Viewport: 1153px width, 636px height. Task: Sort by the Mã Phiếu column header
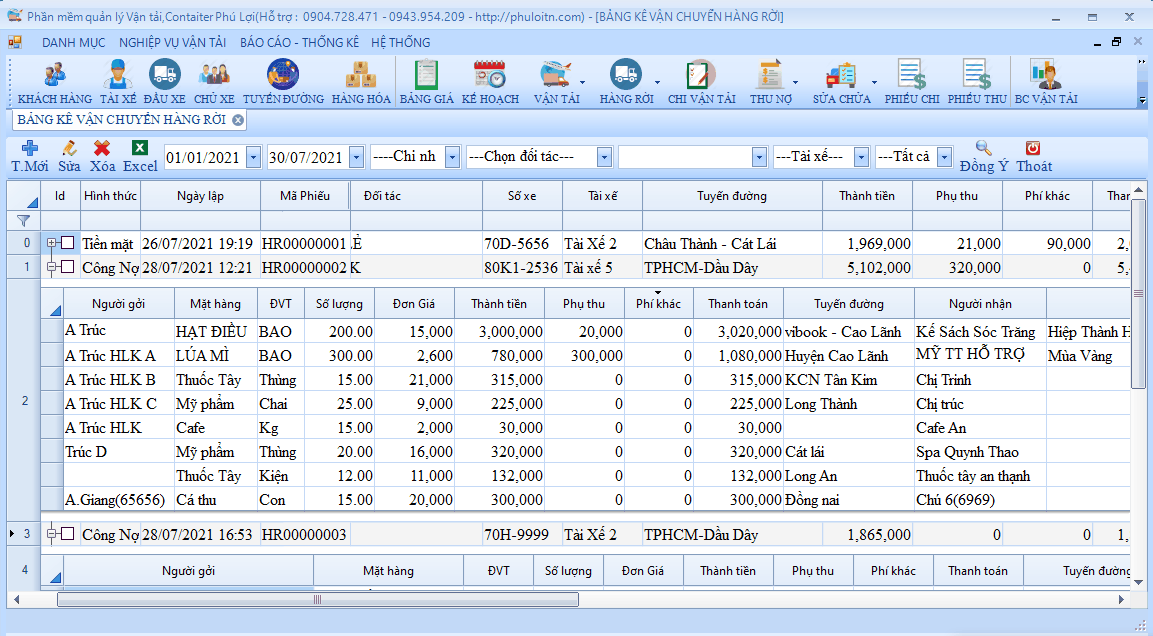pyautogui.click(x=304, y=196)
